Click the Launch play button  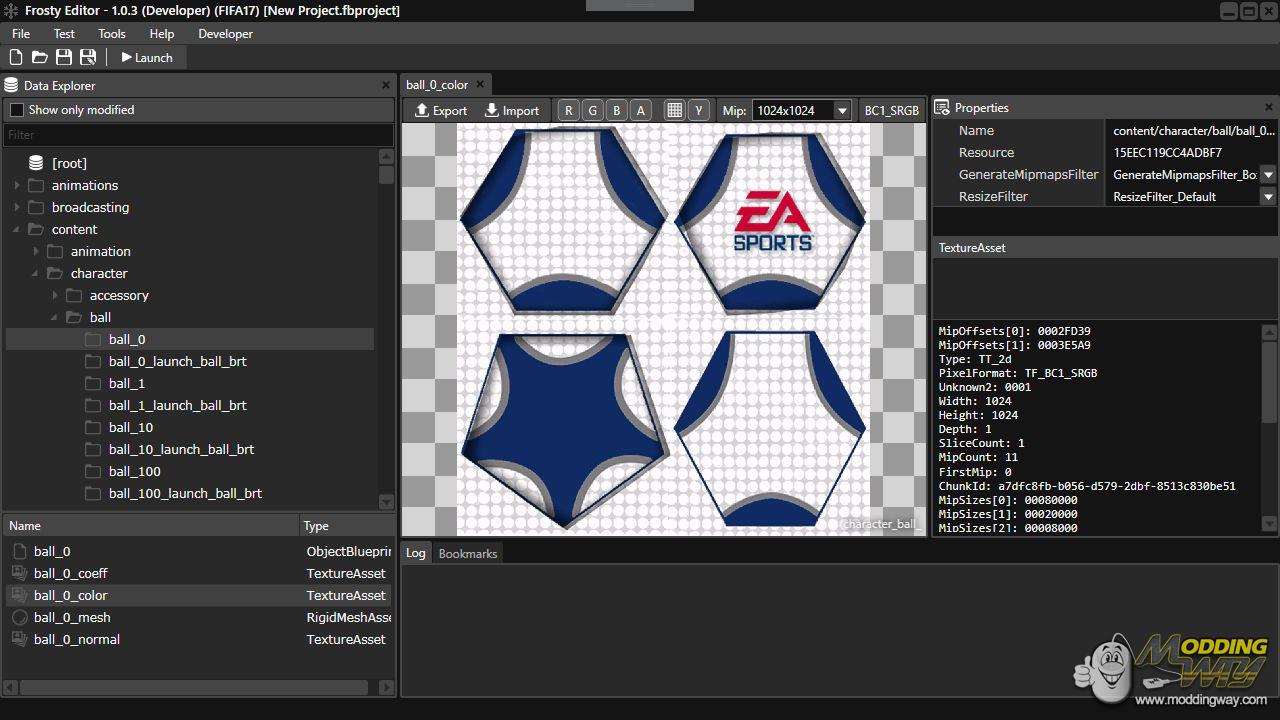click(x=147, y=58)
